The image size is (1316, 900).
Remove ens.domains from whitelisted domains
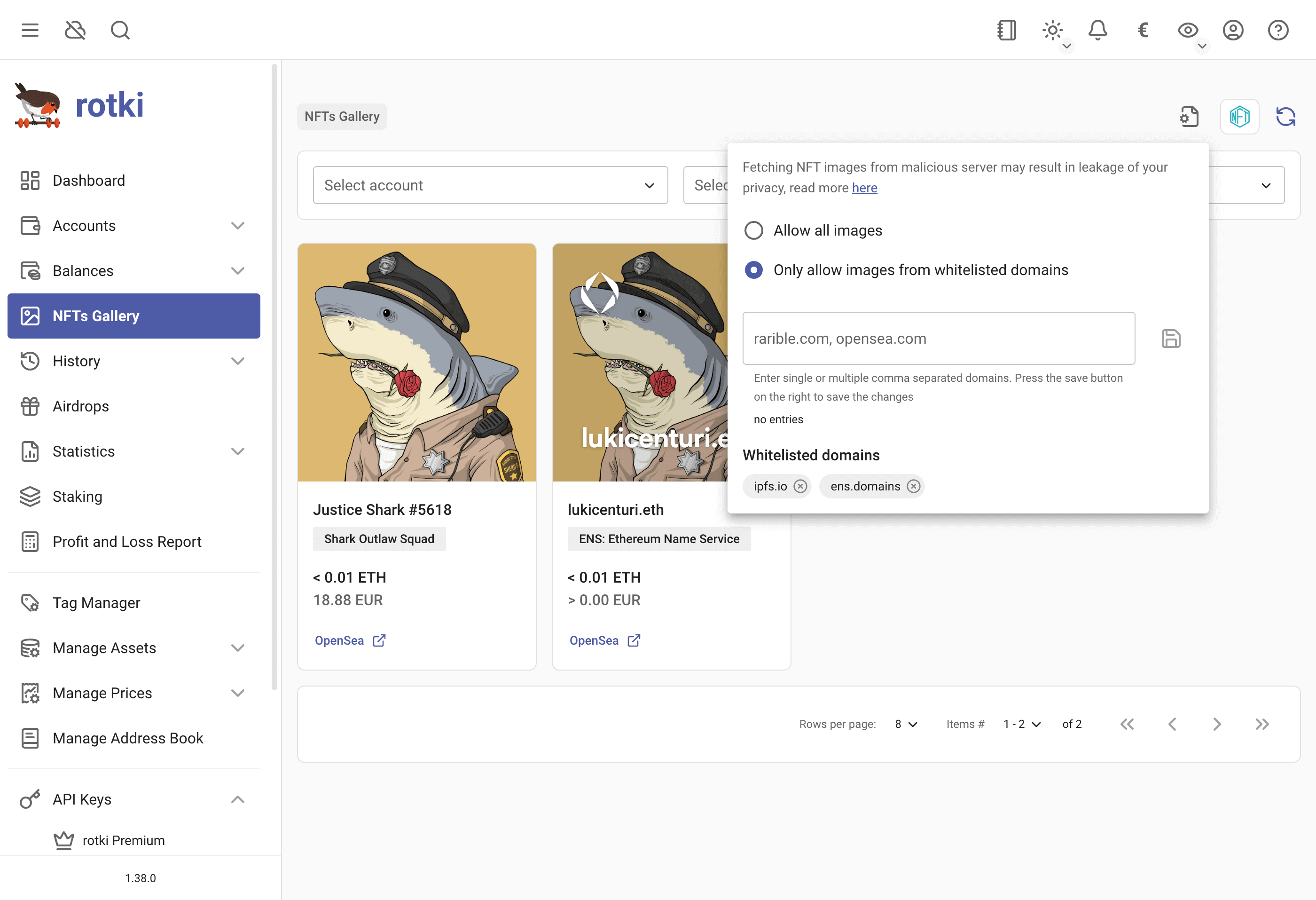click(913, 486)
